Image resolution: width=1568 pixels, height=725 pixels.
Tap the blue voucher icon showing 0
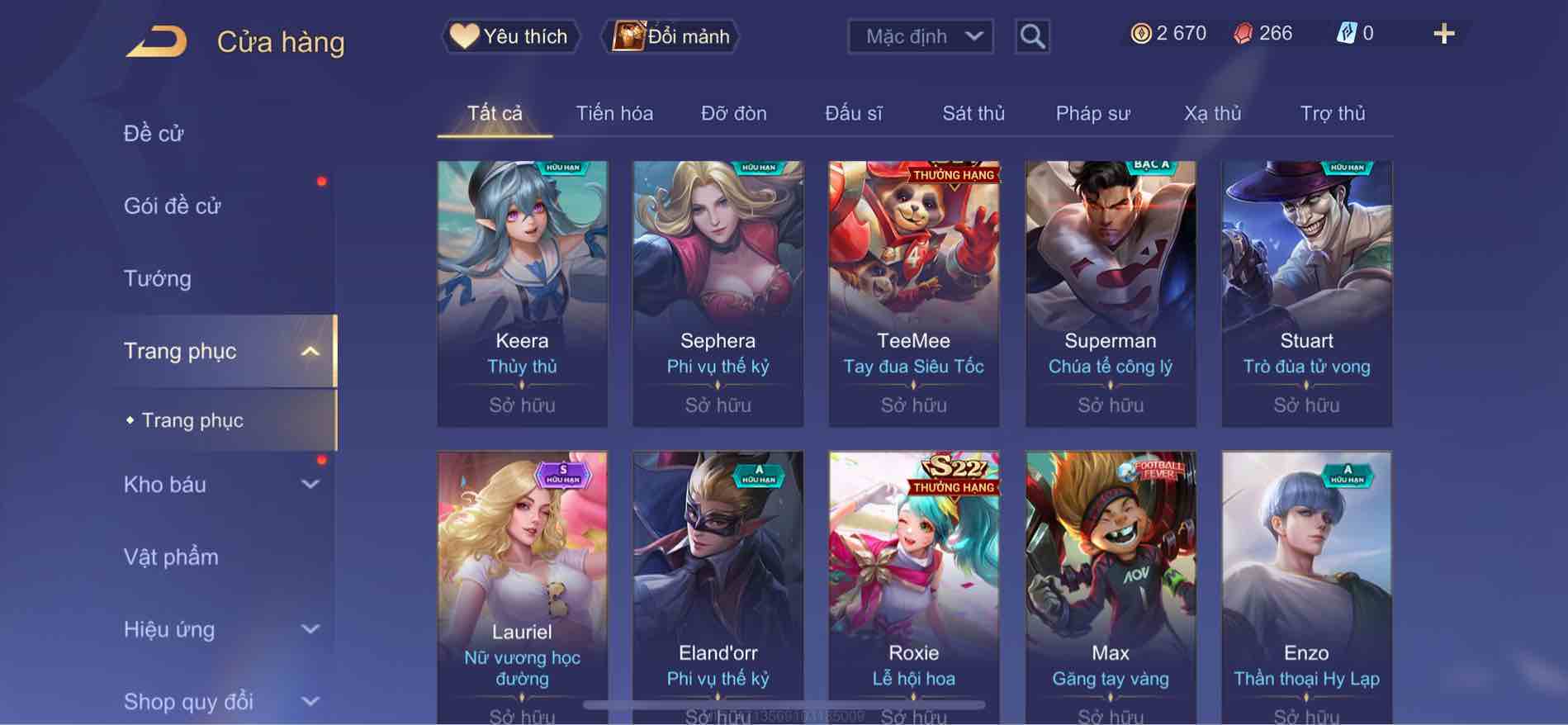coord(1346,33)
